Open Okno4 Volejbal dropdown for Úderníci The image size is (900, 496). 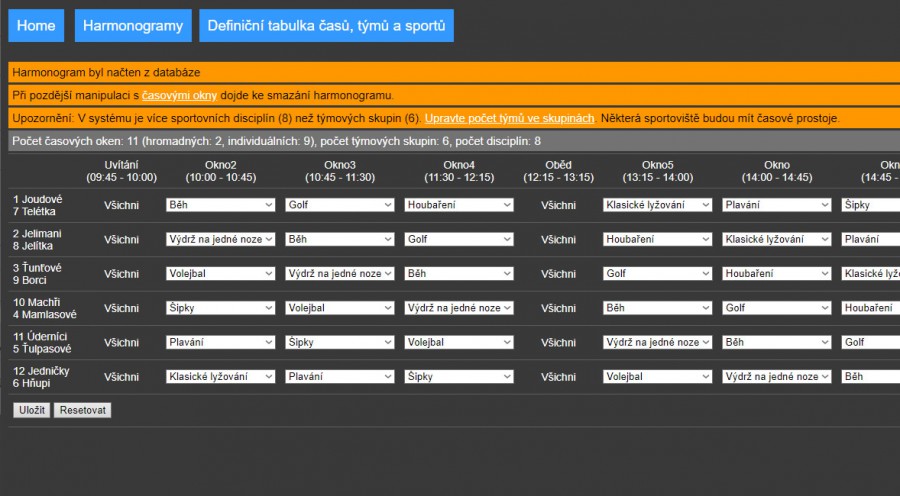459,342
